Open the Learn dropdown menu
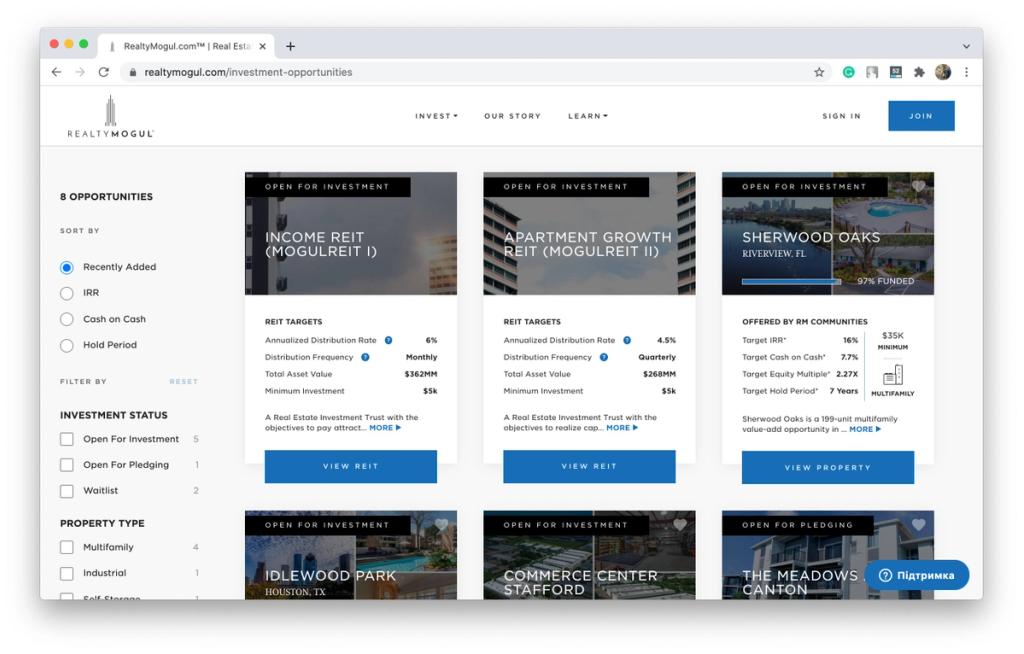 [588, 116]
